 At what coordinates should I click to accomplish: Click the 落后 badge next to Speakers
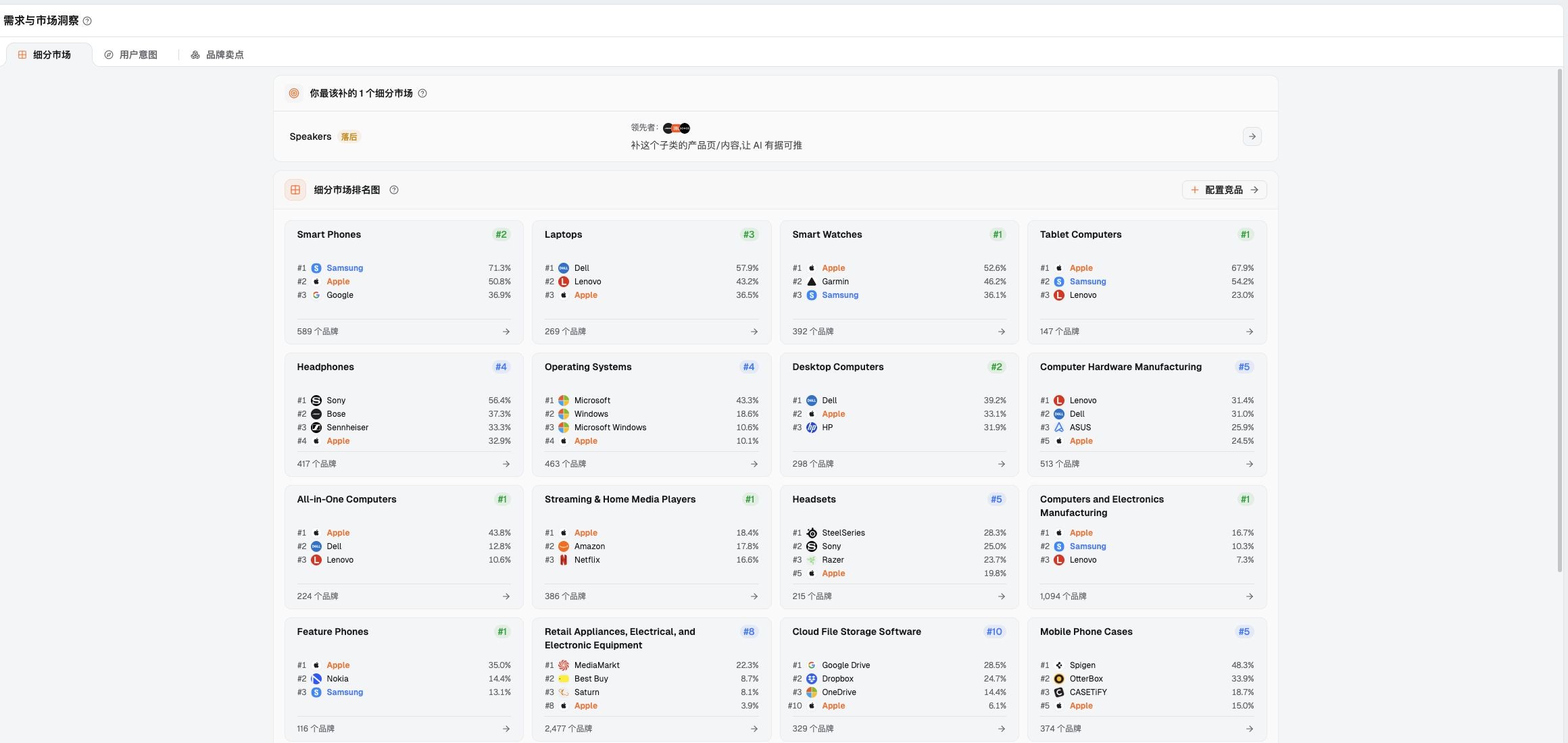[349, 137]
